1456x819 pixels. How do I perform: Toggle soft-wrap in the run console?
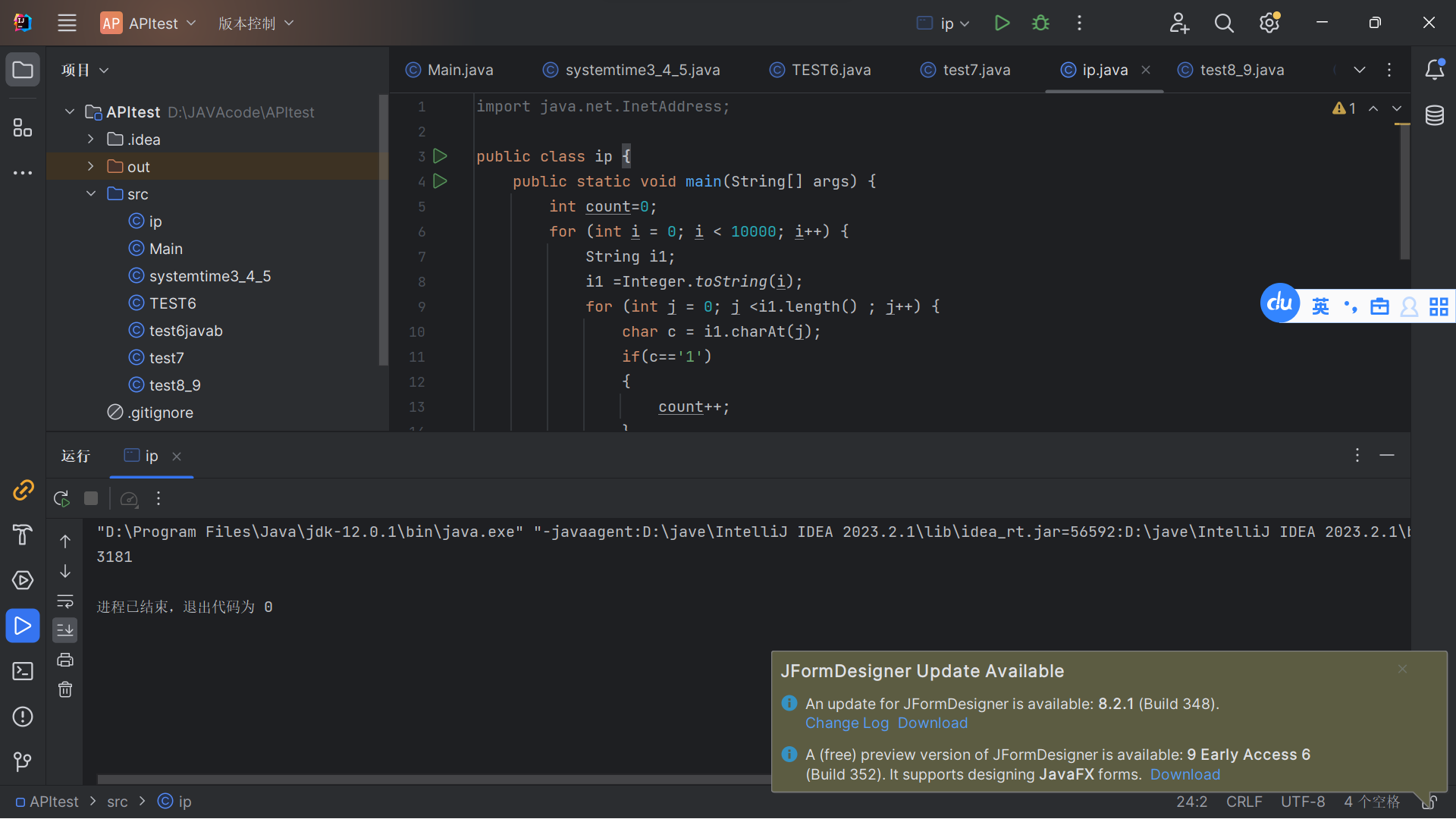(65, 601)
